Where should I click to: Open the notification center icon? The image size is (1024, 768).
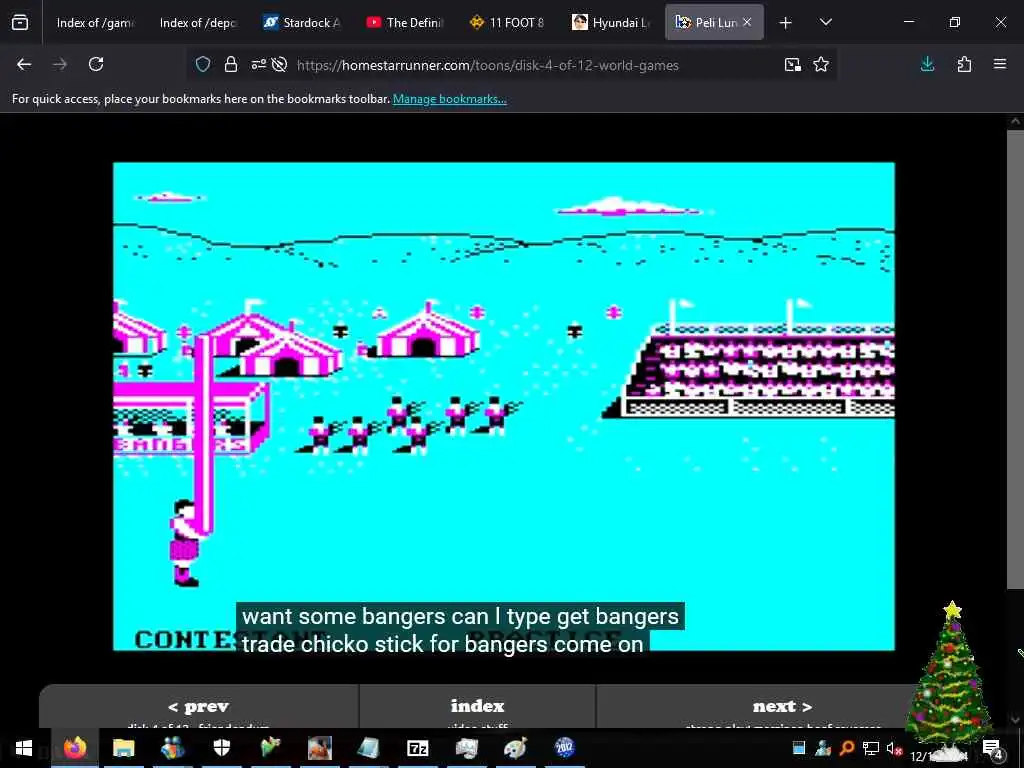click(992, 748)
